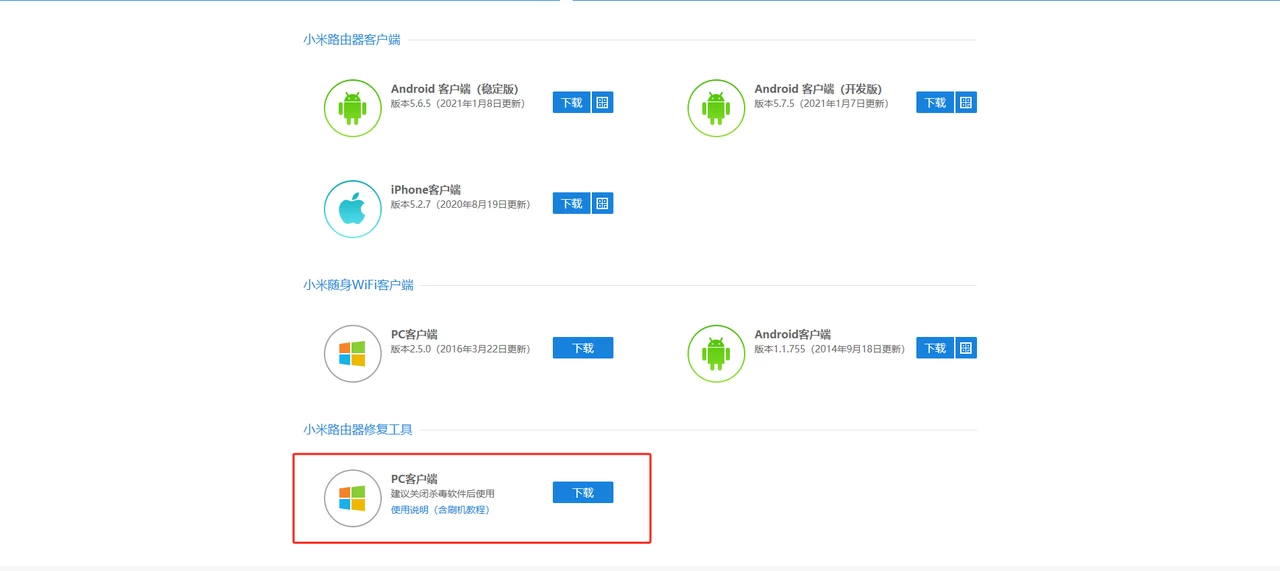
Task: Download the router repair tool PC客户端
Action: (583, 493)
